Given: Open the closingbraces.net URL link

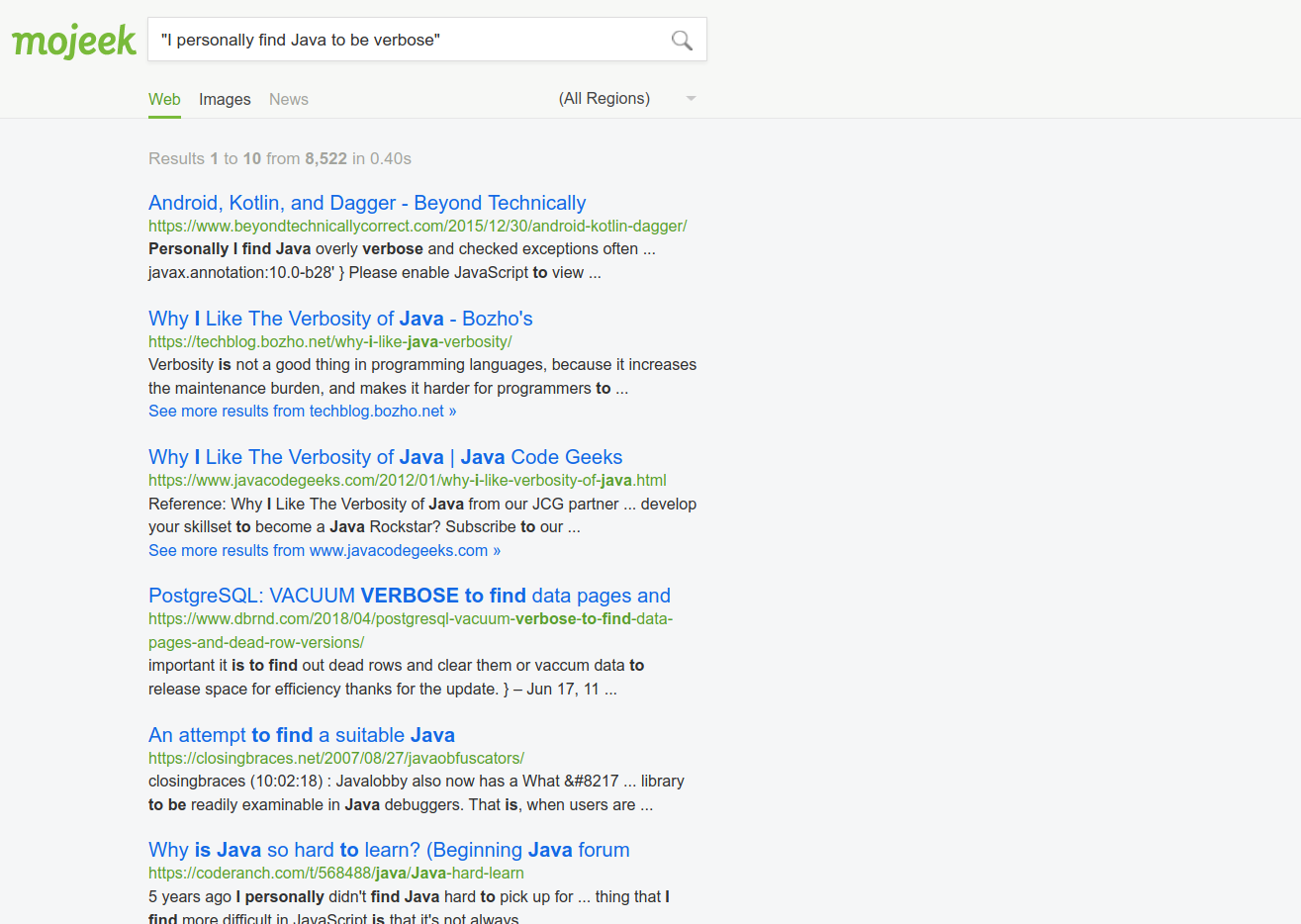Looking at the screenshot, I should pos(336,758).
